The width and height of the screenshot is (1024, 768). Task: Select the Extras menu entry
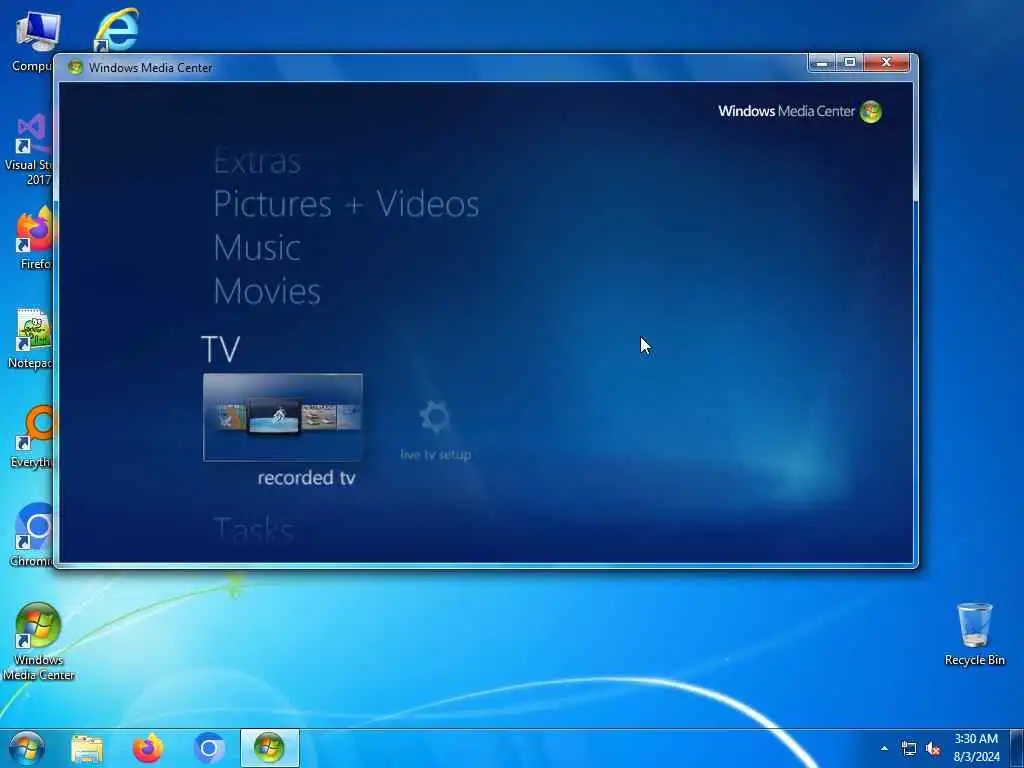257,161
